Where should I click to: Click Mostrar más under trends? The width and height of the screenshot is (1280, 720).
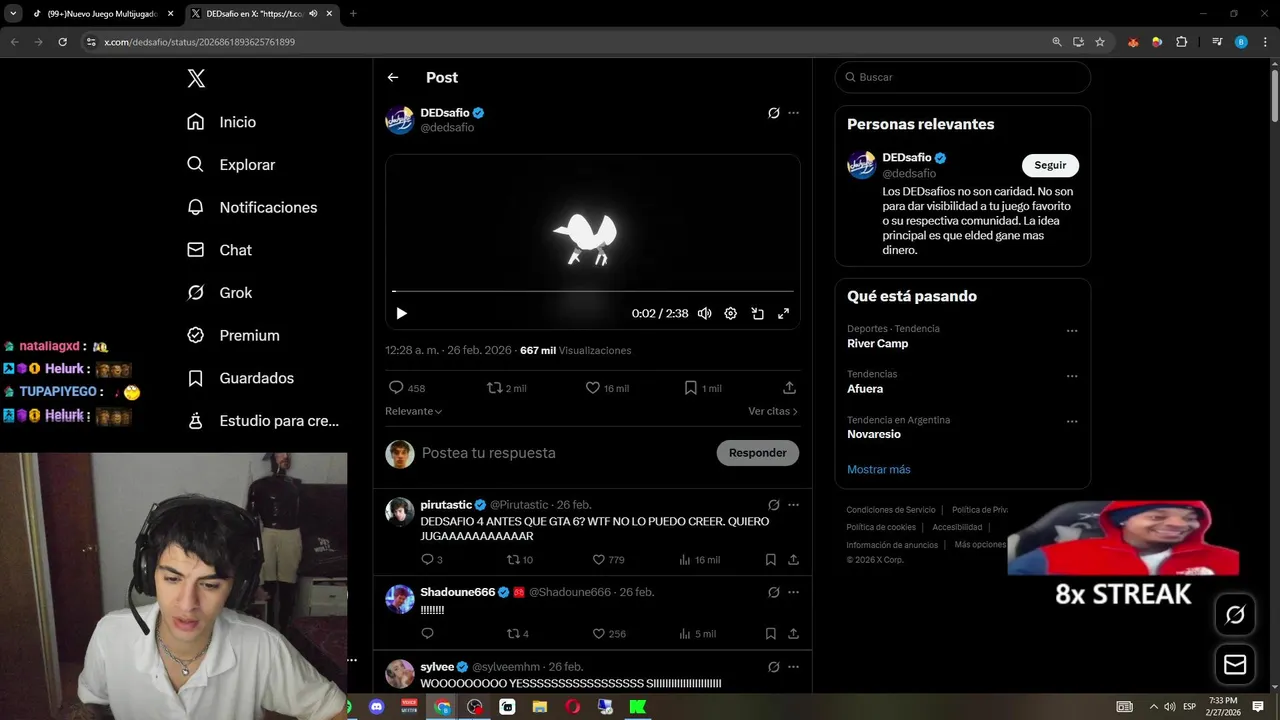click(x=878, y=470)
